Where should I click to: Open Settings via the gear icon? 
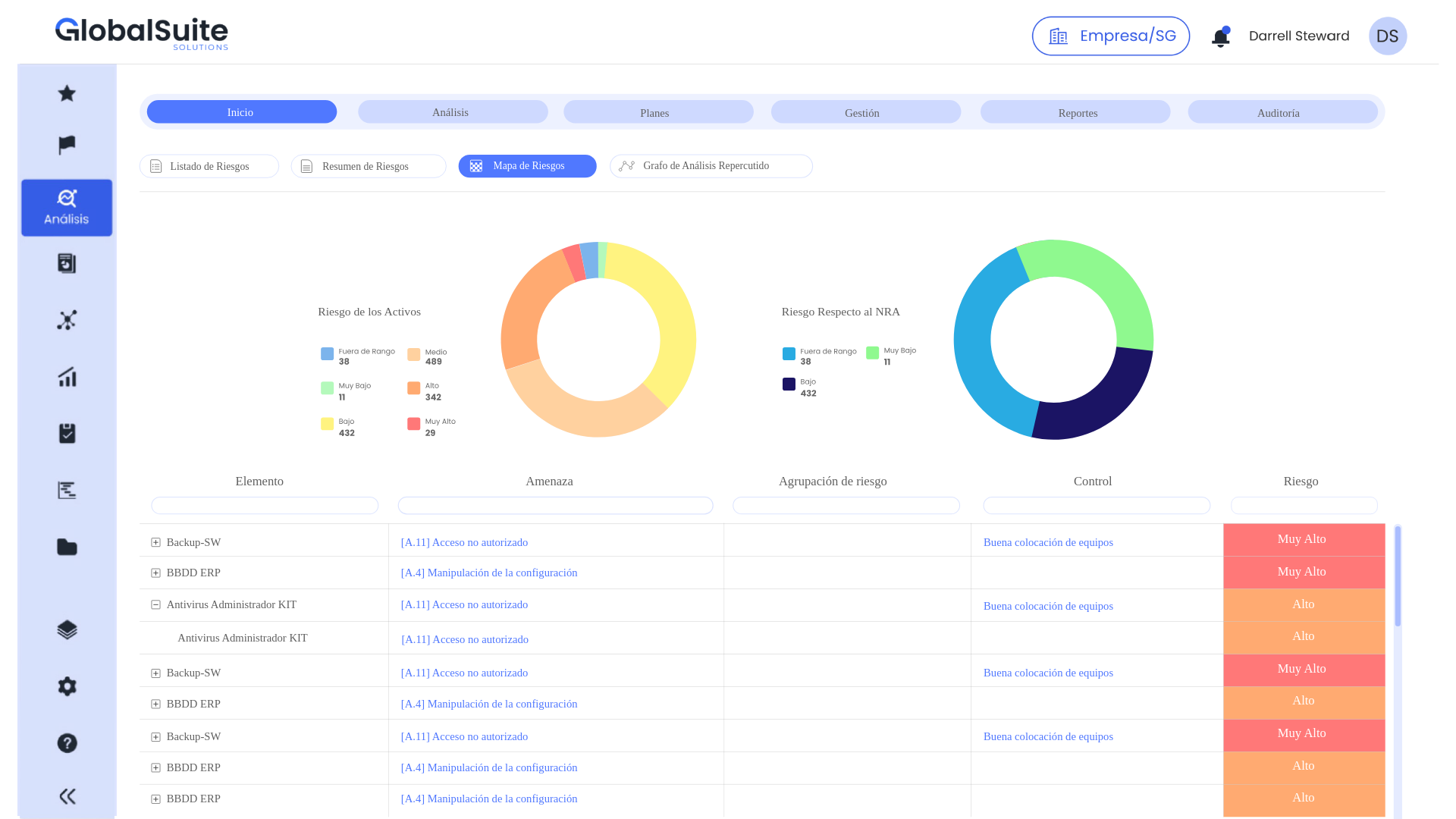coord(67,686)
